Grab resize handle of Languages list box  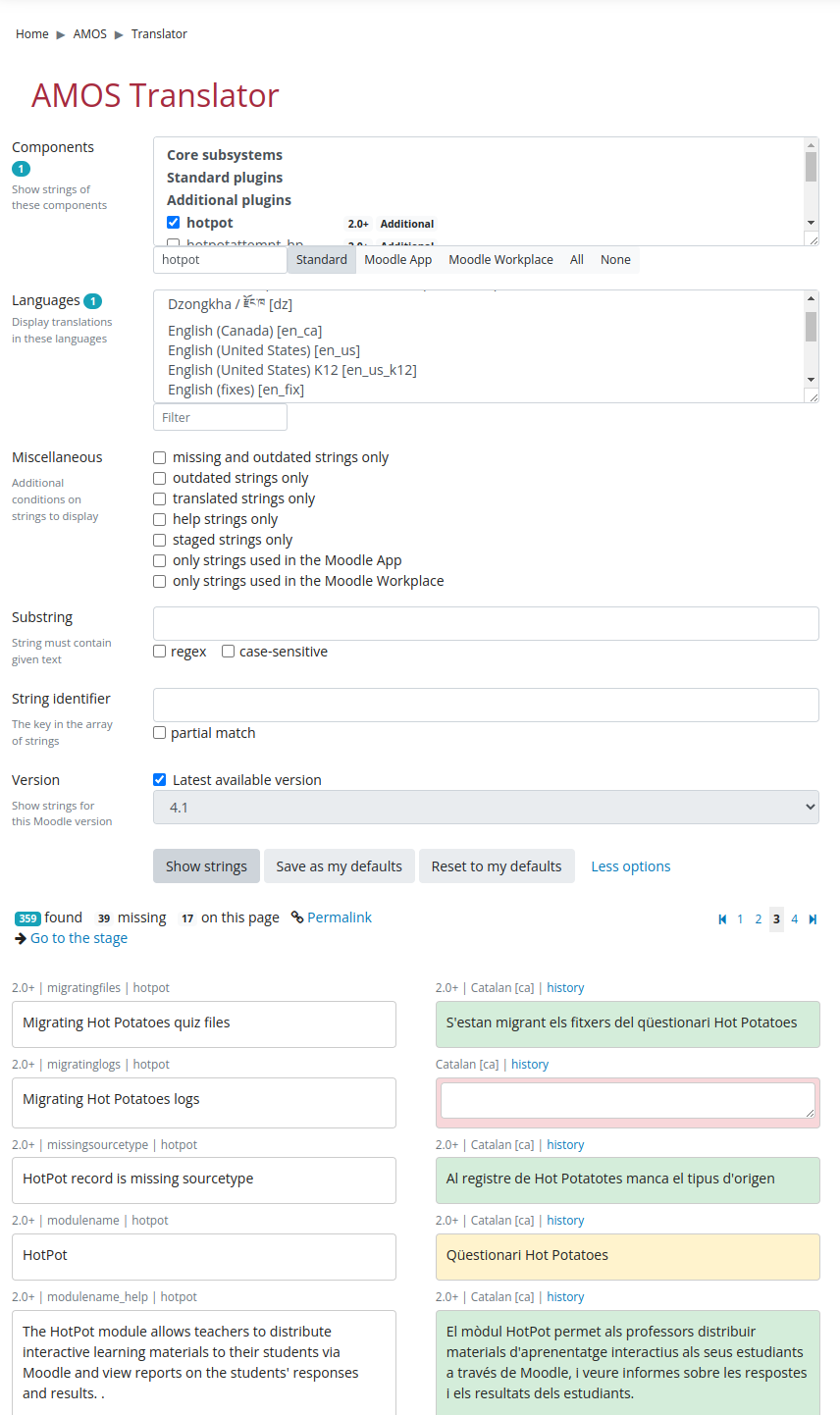[x=812, y=395]
